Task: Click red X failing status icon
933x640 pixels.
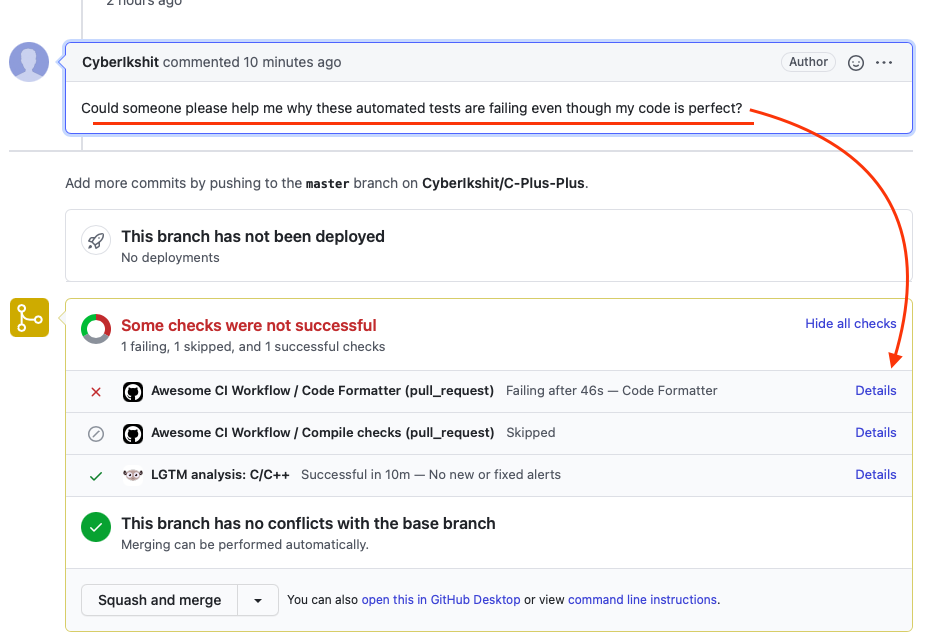Action: point(96,392)
